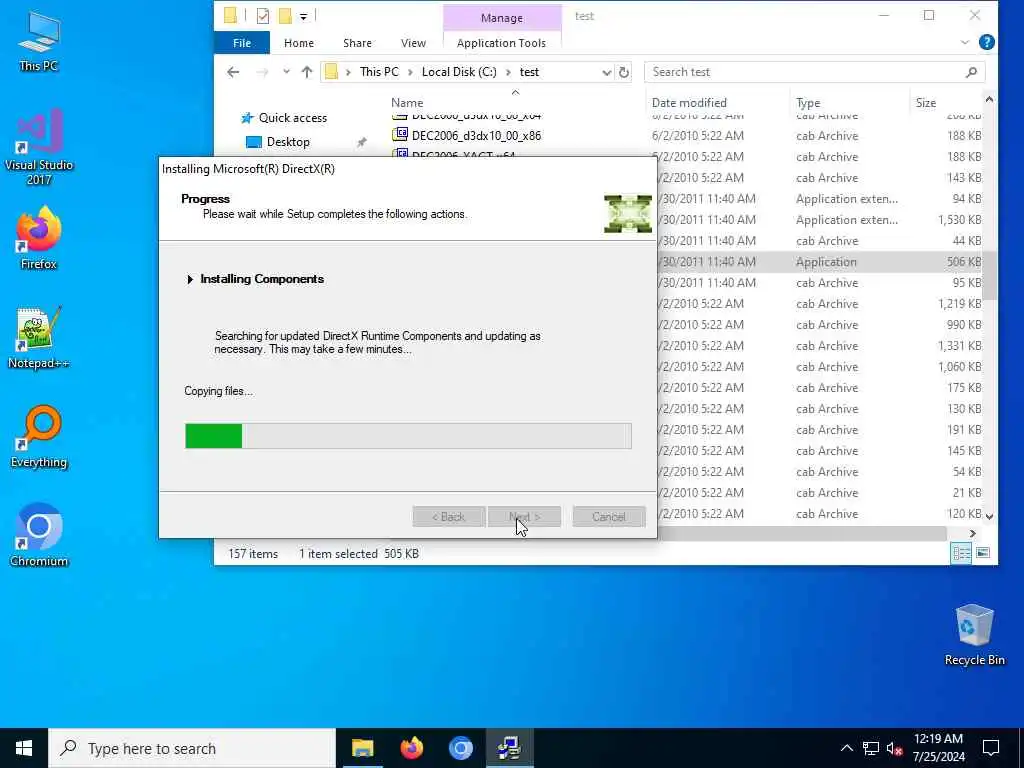The width and height of the screenshot is (1024, 768).
Task: Switch to Firefox in the taskbar
Action: click(x=411, y=748)
